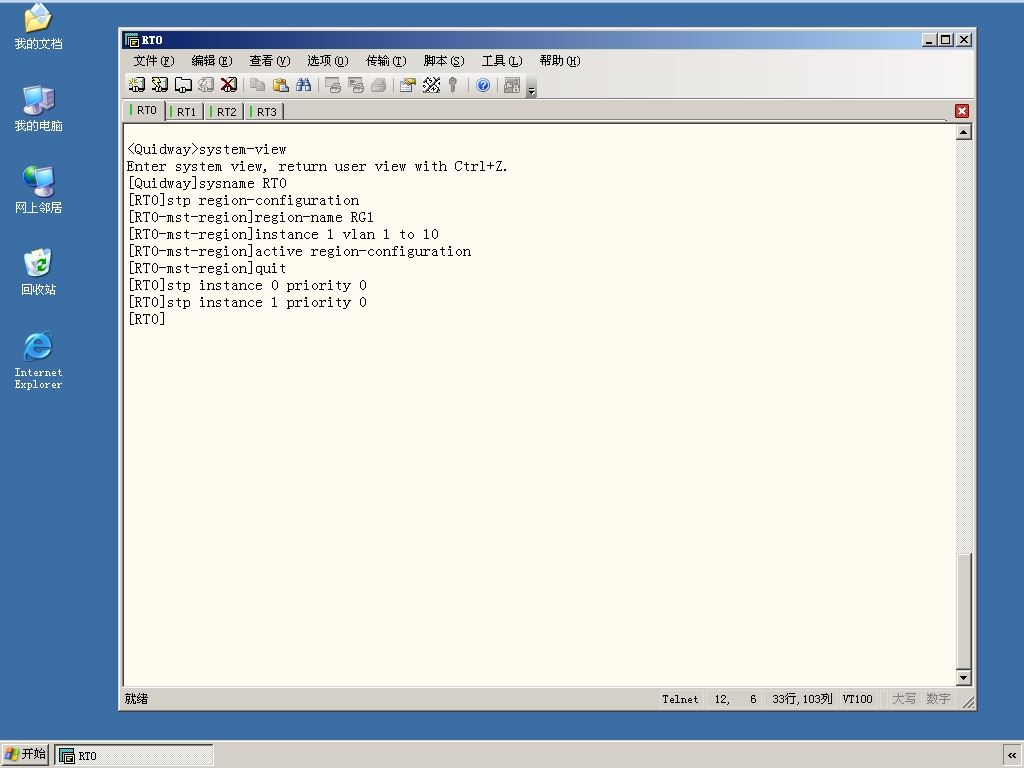Switch to the RT3 session tab

click(264, 112)
